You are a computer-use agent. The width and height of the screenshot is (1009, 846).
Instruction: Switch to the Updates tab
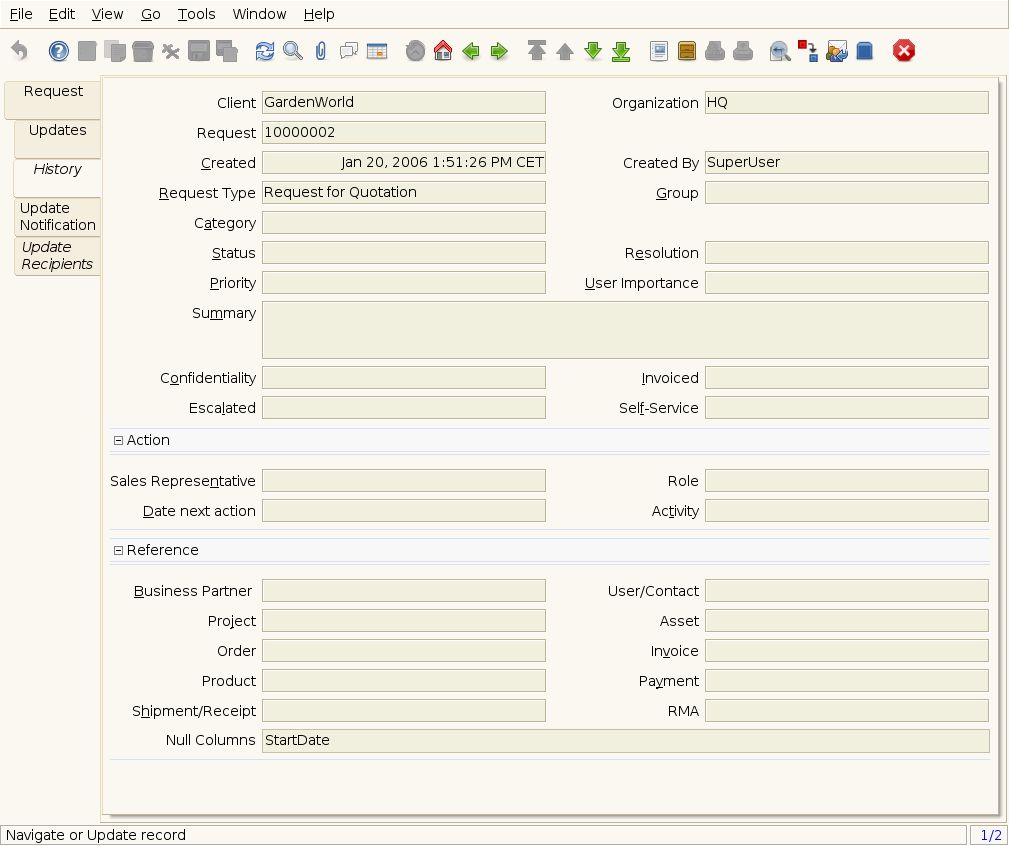click(x=57, y=131)
